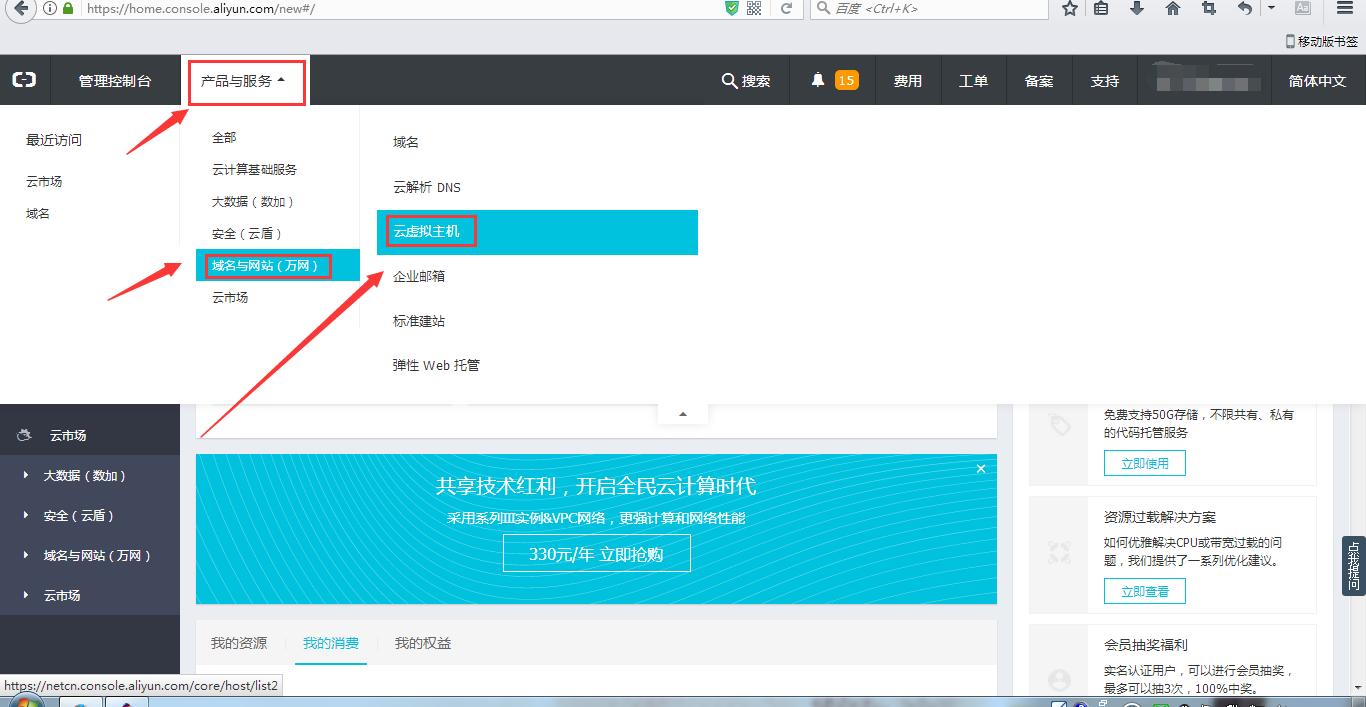The width and height of the screenshot is (1366, 707).
Task: Bookmark this page with star icon
Action: 1070,8
